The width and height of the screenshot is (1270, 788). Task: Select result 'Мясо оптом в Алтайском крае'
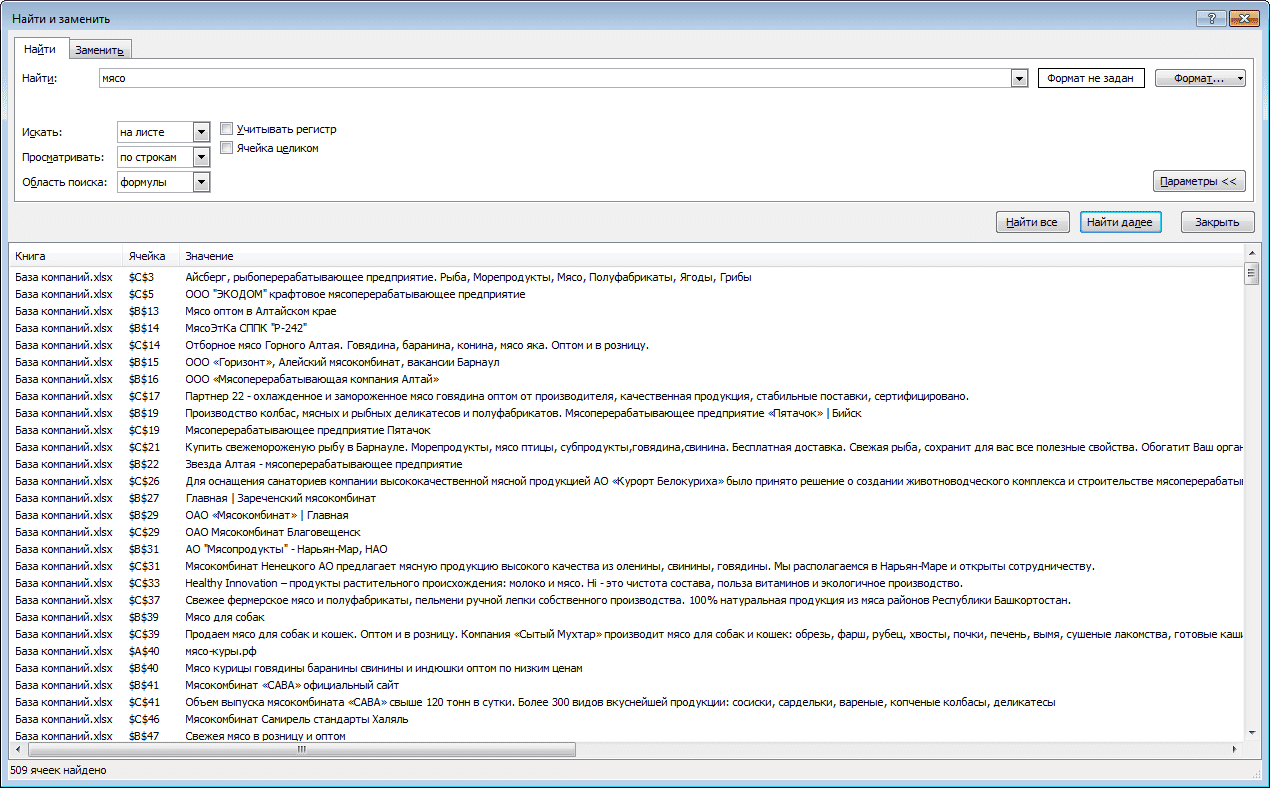[626, 311]
